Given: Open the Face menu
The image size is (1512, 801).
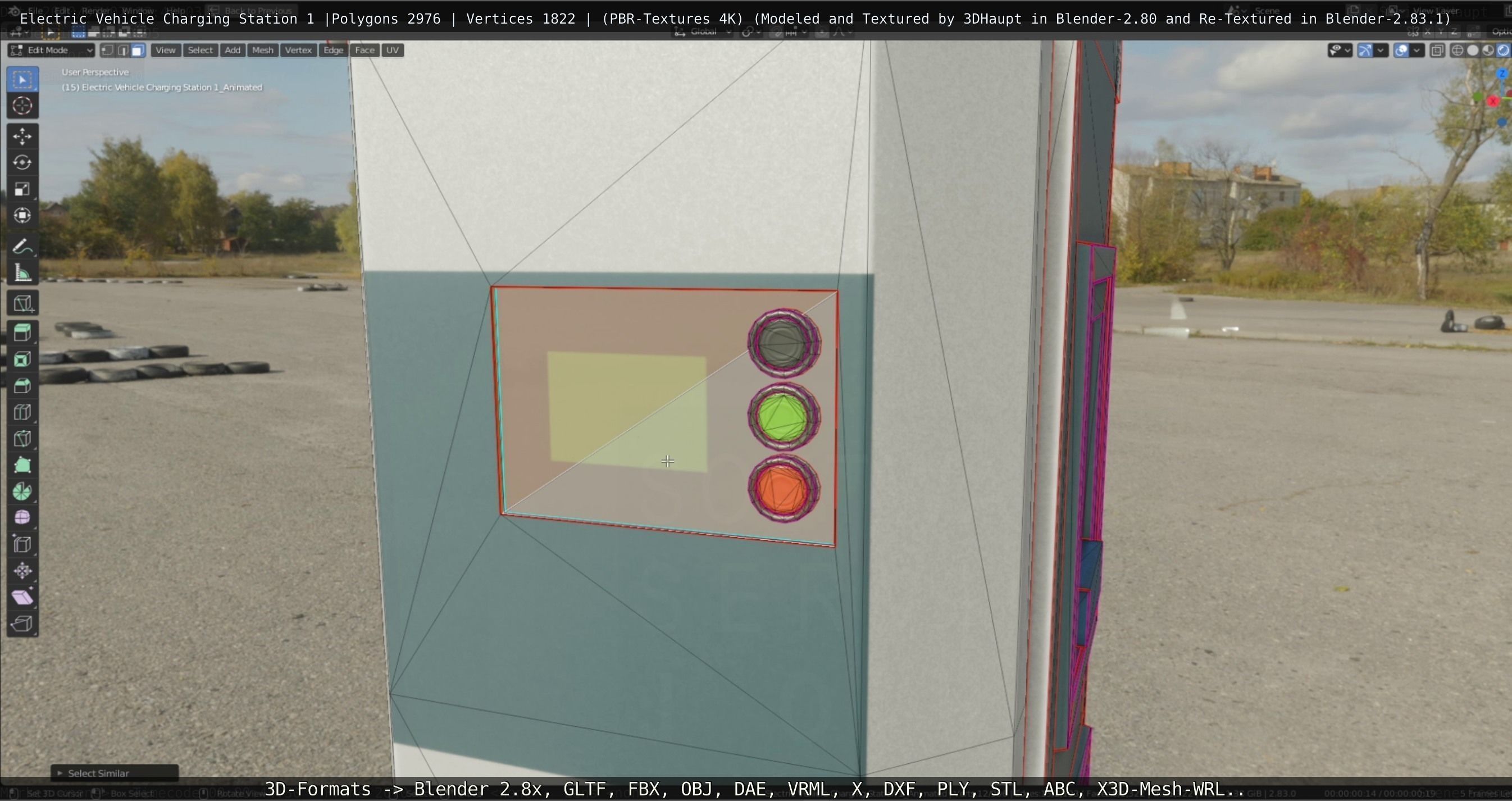Looking at the screenshot, I should click(365, 51).
